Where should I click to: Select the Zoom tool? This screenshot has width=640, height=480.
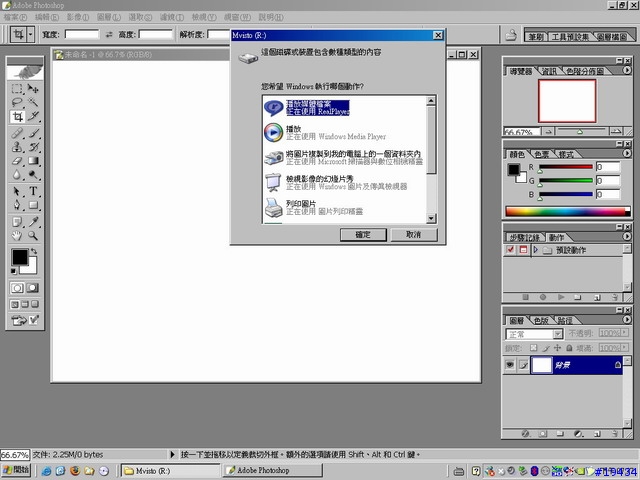(33, 236)
